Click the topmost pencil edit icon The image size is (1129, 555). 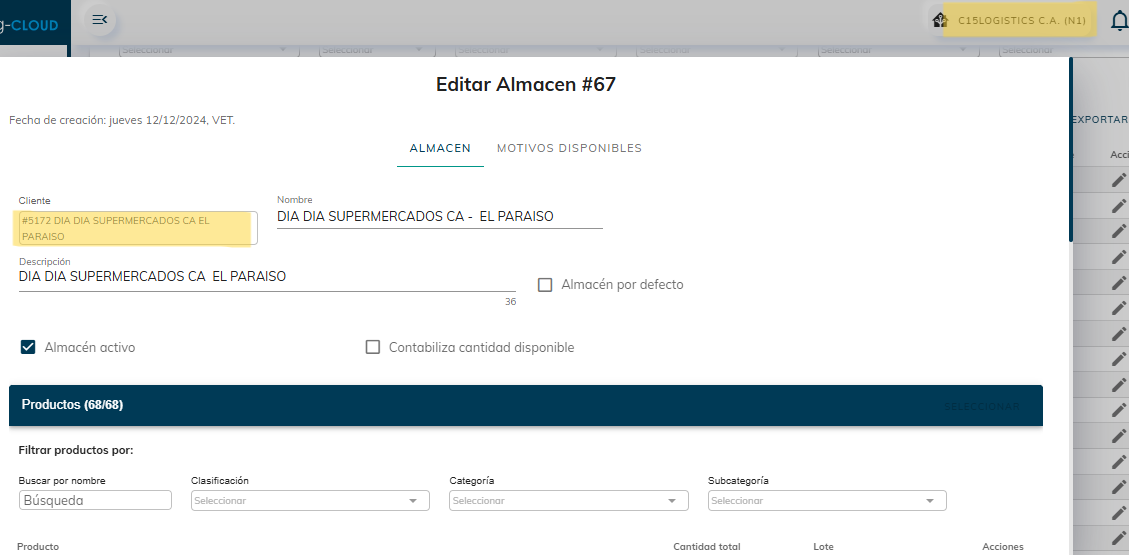coord(1119,180)
